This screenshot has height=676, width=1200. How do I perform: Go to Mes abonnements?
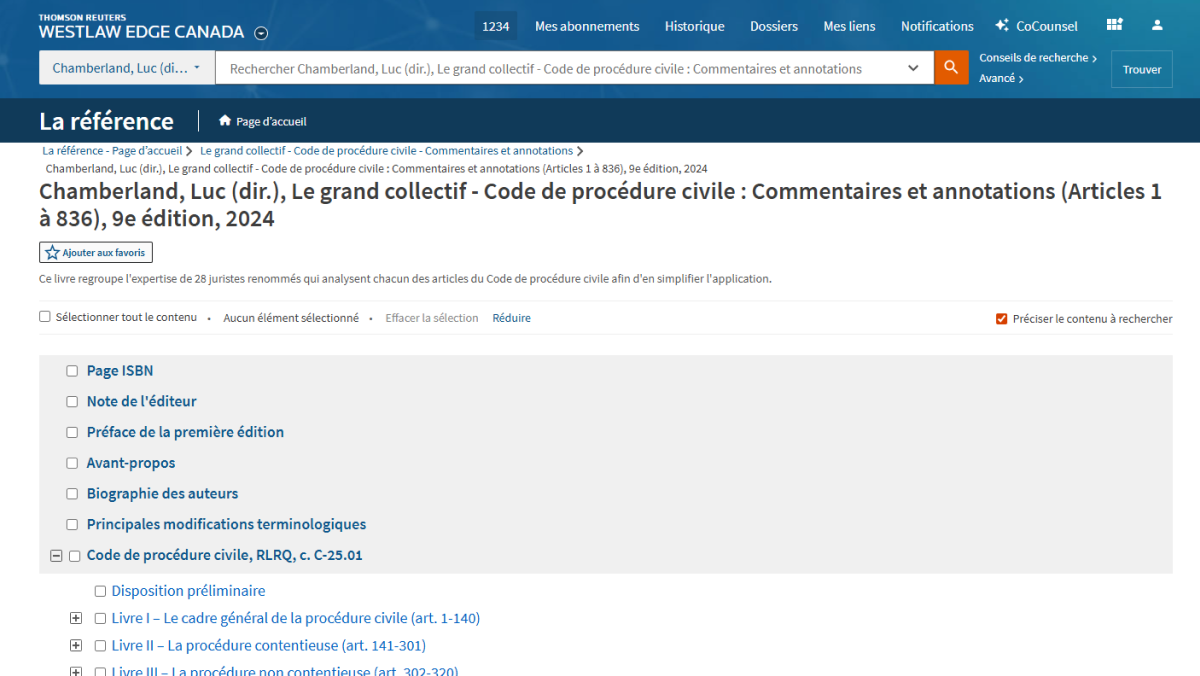point(587,26)
